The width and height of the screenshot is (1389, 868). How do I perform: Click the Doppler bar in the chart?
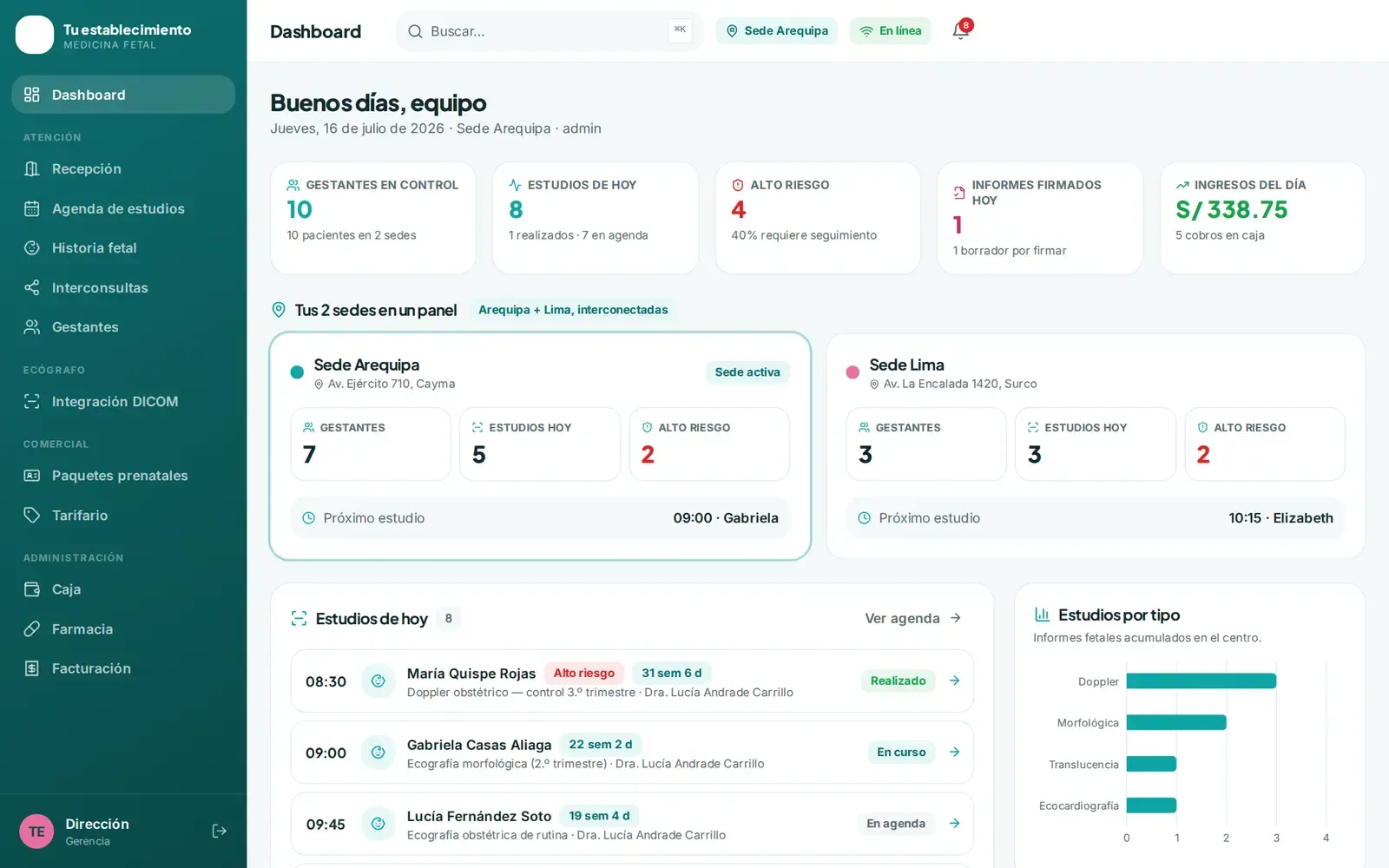pos(1201,681)
